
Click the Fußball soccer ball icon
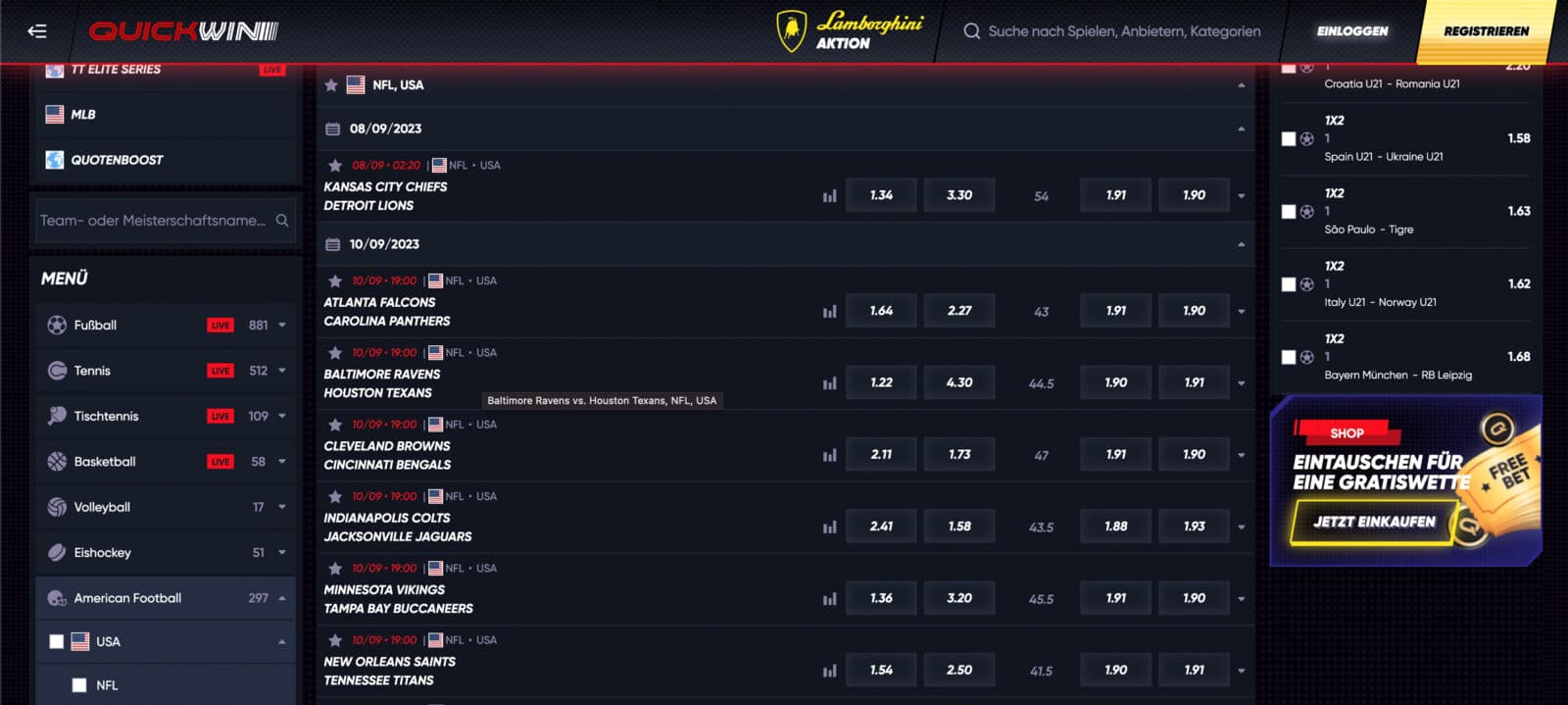57,325
